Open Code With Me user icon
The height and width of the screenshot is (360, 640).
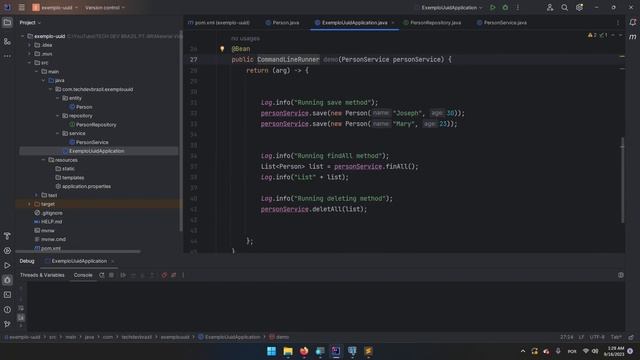pos(550,7)
